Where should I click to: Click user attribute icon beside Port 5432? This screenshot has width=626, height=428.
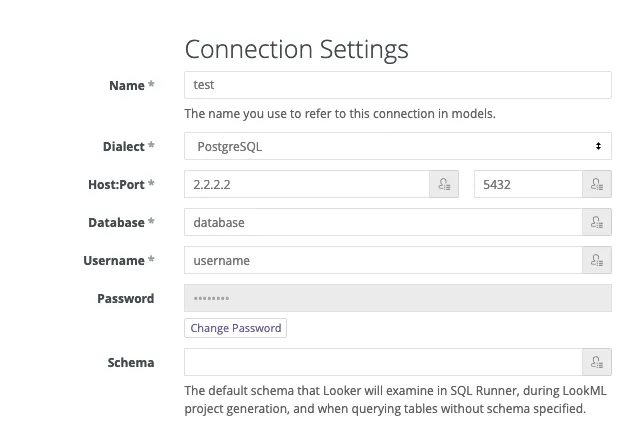597,184
